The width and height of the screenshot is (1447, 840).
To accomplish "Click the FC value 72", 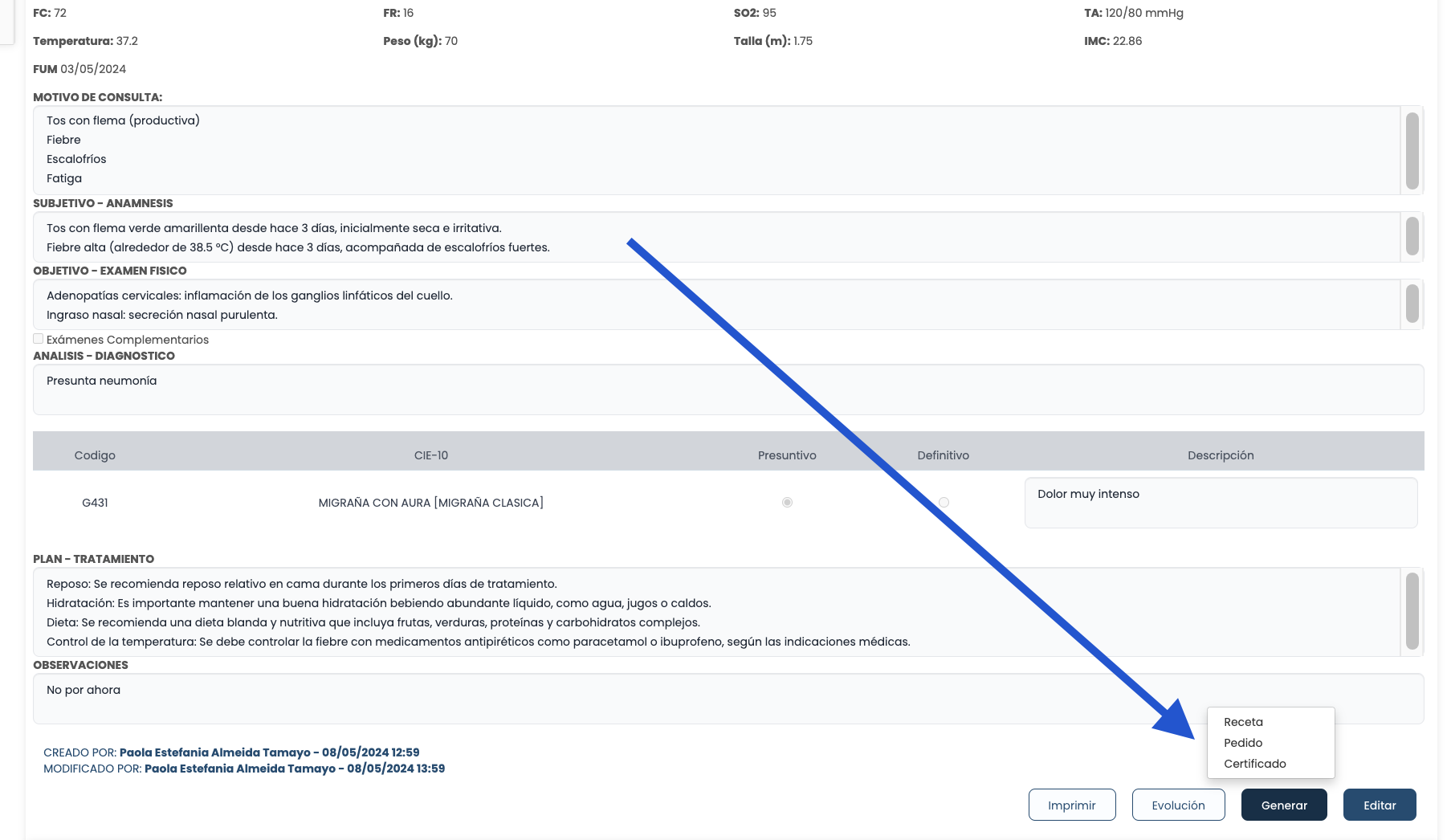I will pos(60,13).
